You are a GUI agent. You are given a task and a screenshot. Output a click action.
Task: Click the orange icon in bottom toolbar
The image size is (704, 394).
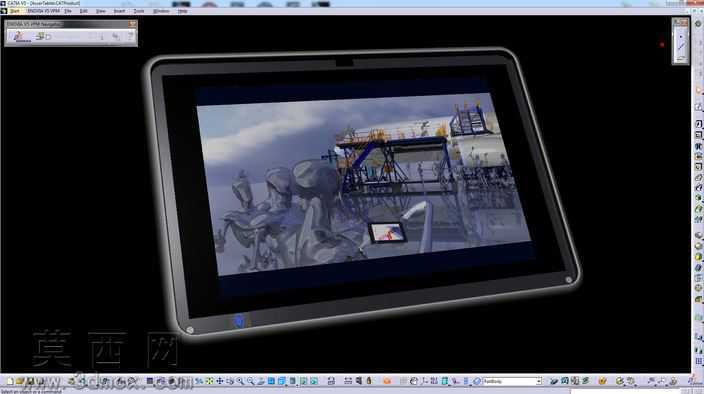(x=387, y=381)
